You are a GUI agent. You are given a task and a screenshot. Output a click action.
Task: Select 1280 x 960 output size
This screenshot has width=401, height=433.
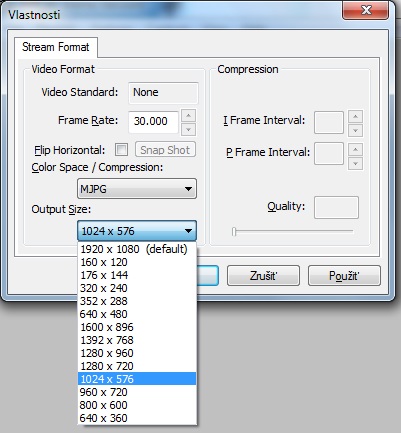[137, 353]
